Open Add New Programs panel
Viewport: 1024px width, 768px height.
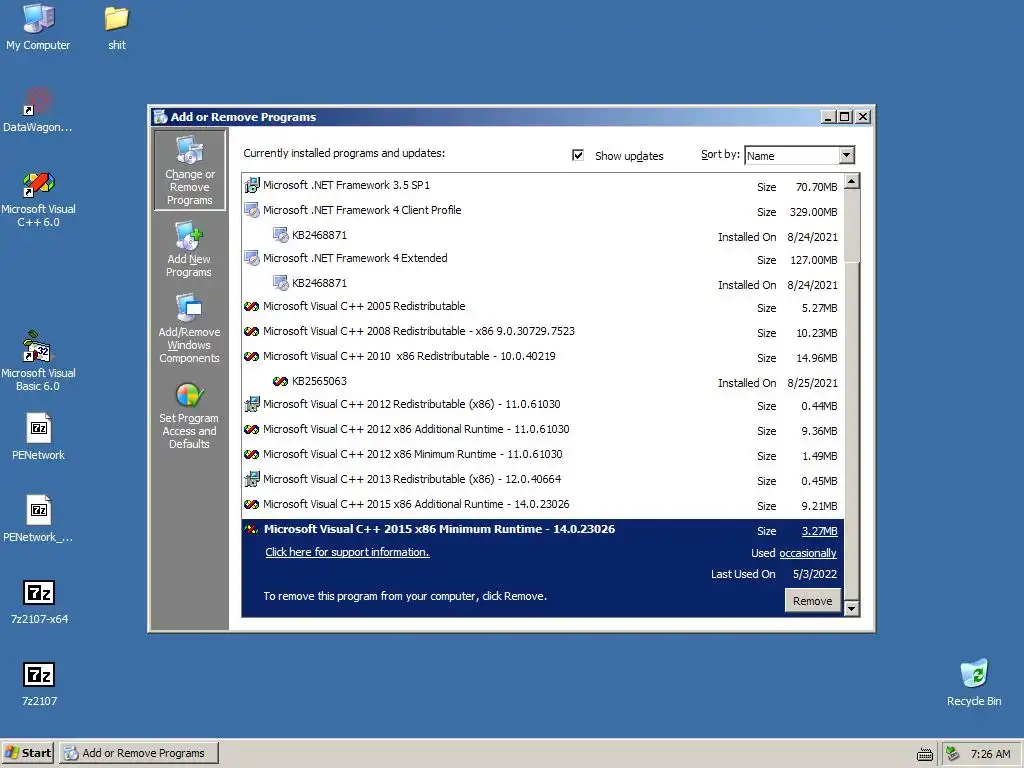pos(189,249)
